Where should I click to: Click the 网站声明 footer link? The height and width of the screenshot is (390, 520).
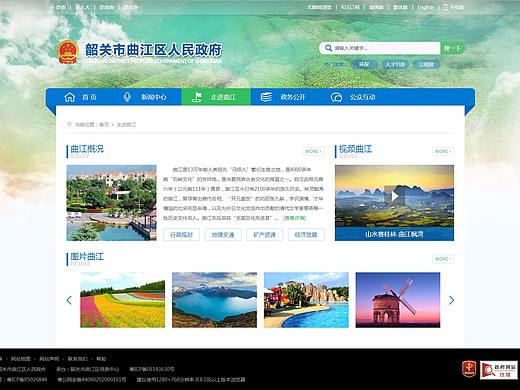click(49, 359)
